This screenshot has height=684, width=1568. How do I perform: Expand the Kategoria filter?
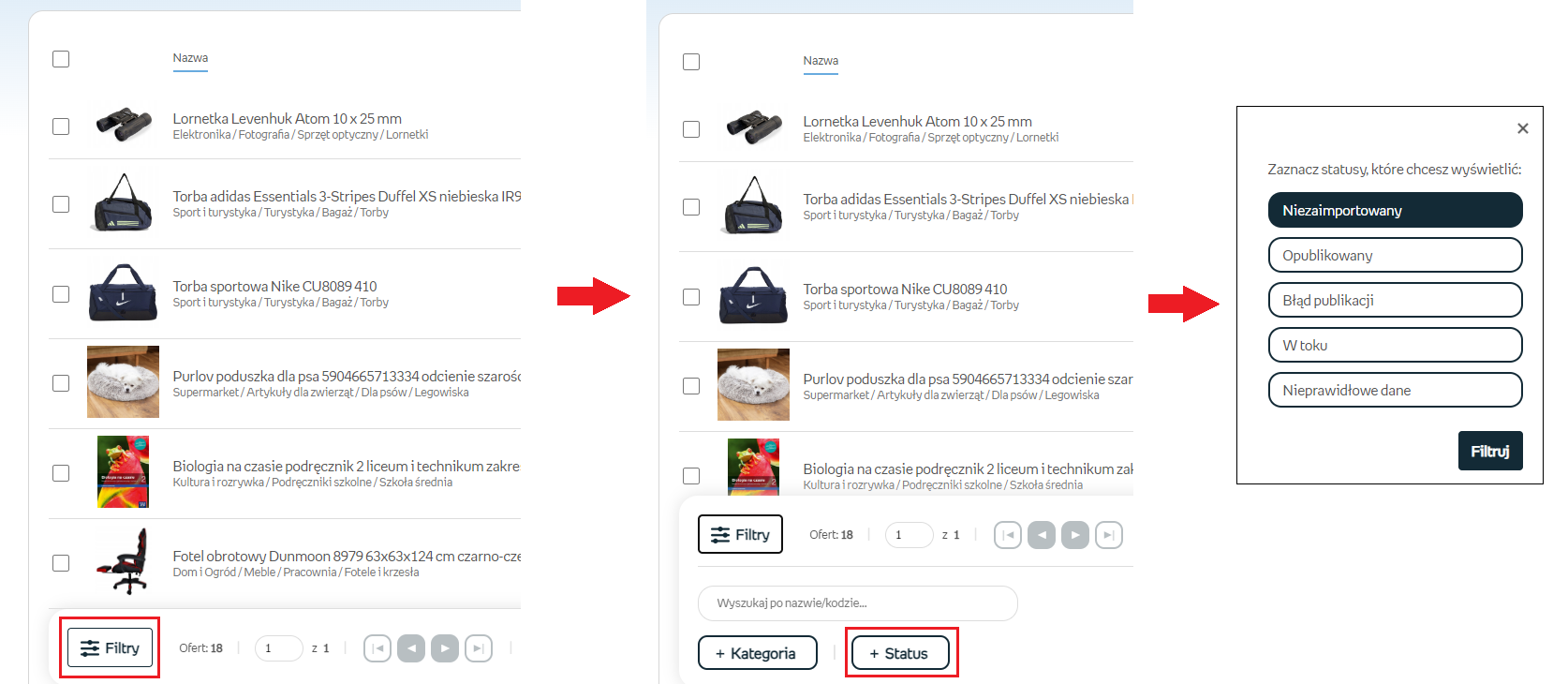757,653
